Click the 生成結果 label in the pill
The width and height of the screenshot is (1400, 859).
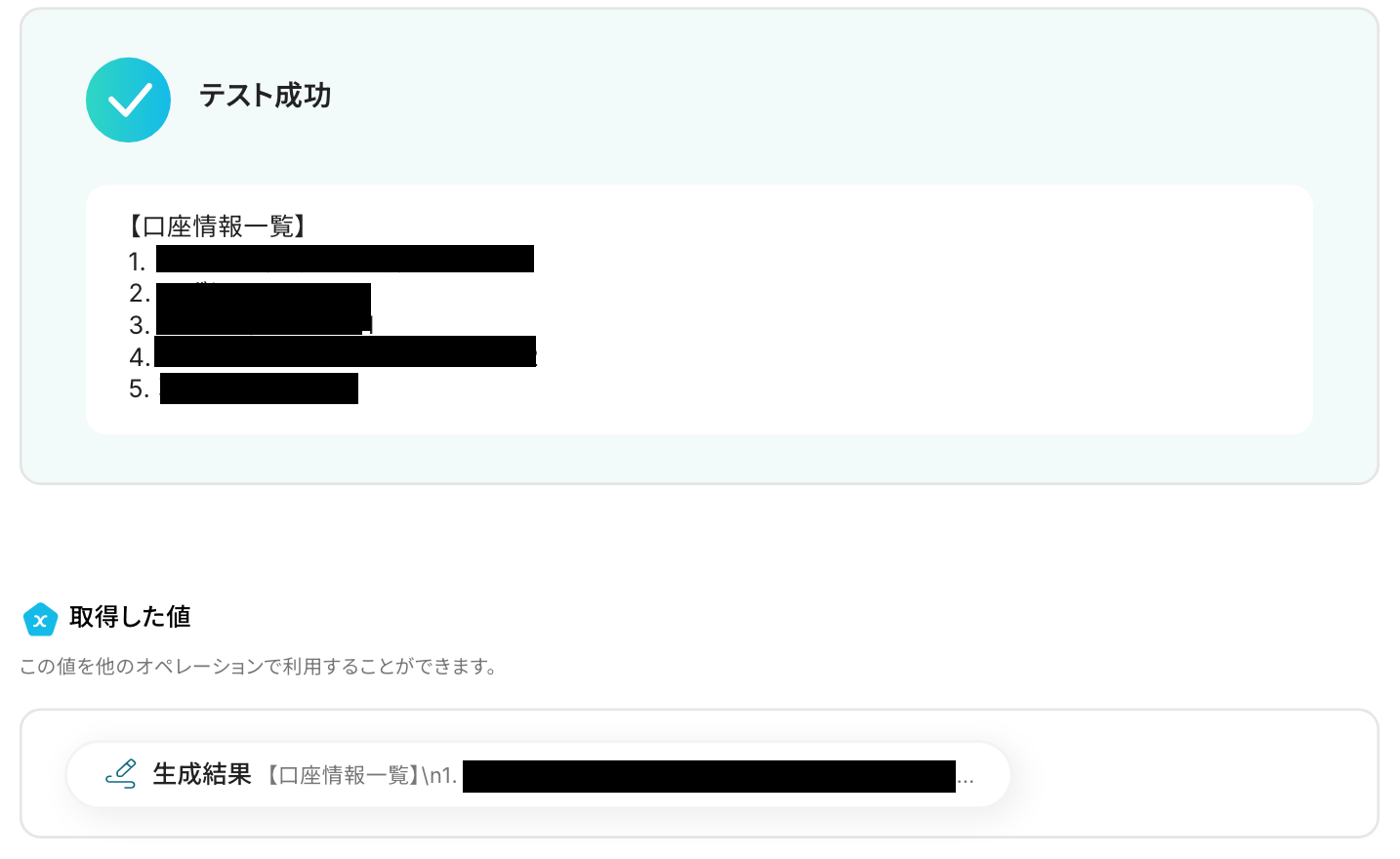coord(202,774)
